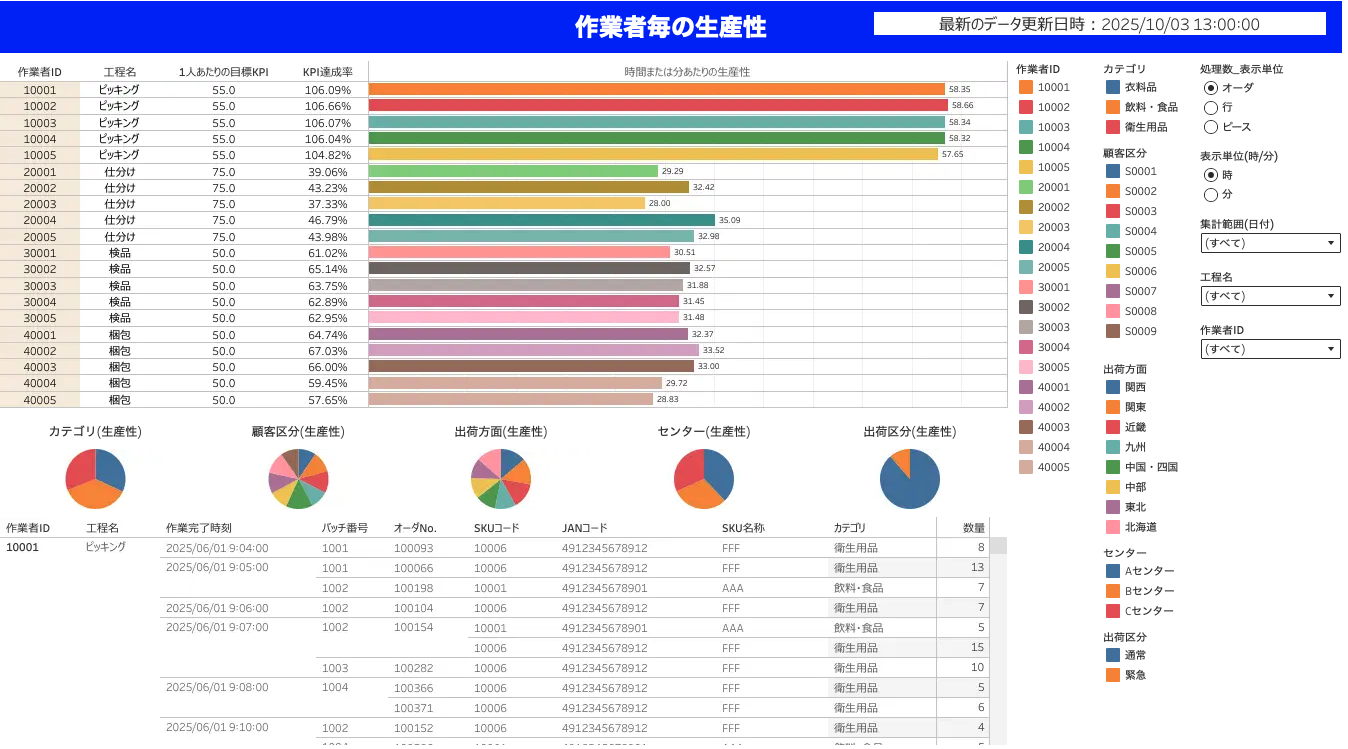
Task: Select the 106.66% KPI achievement cell
Action: point(328,106)
